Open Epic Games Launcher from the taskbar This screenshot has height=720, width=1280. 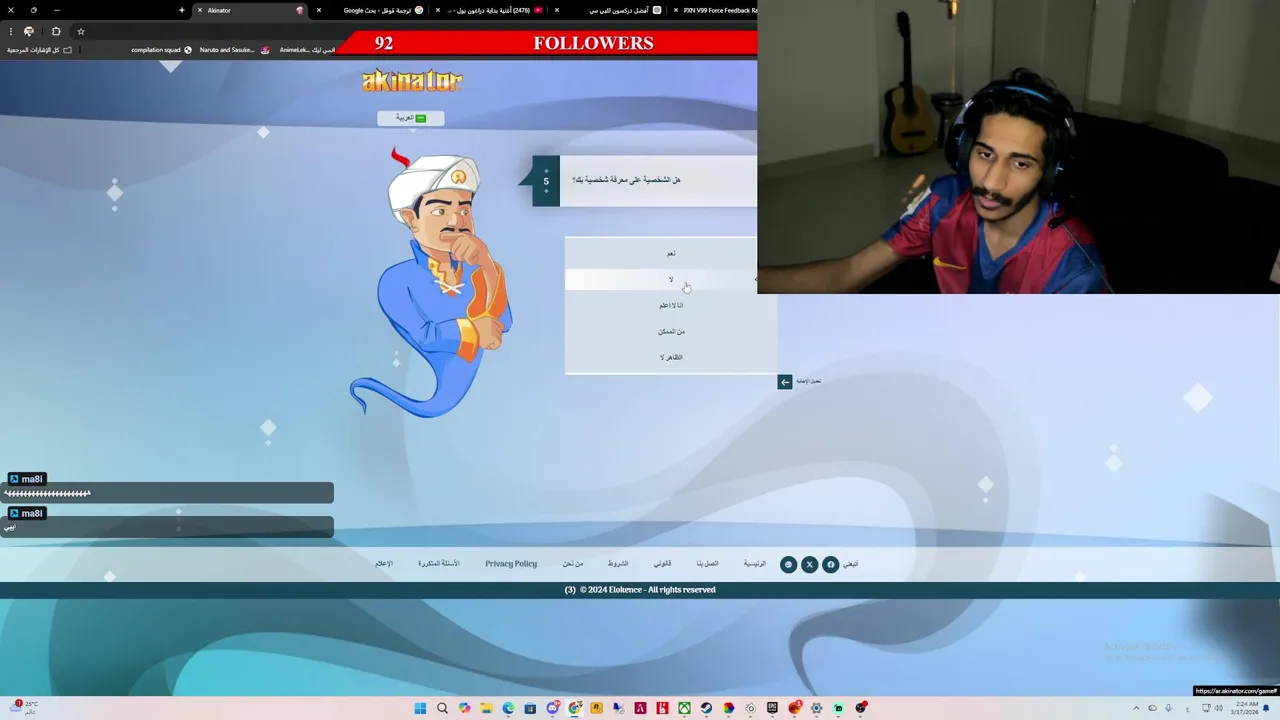772,708
